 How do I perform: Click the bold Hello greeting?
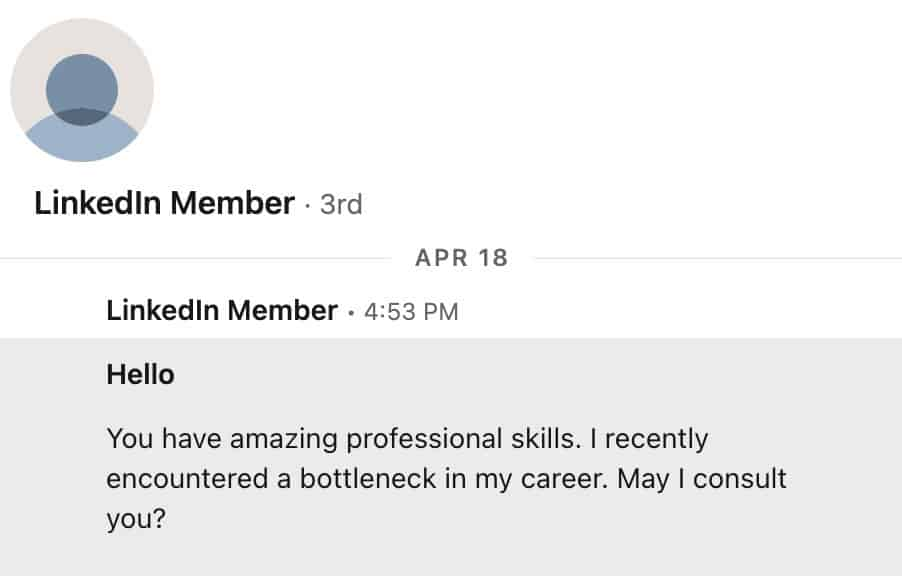pyautogui.click(x=140, y=375)
